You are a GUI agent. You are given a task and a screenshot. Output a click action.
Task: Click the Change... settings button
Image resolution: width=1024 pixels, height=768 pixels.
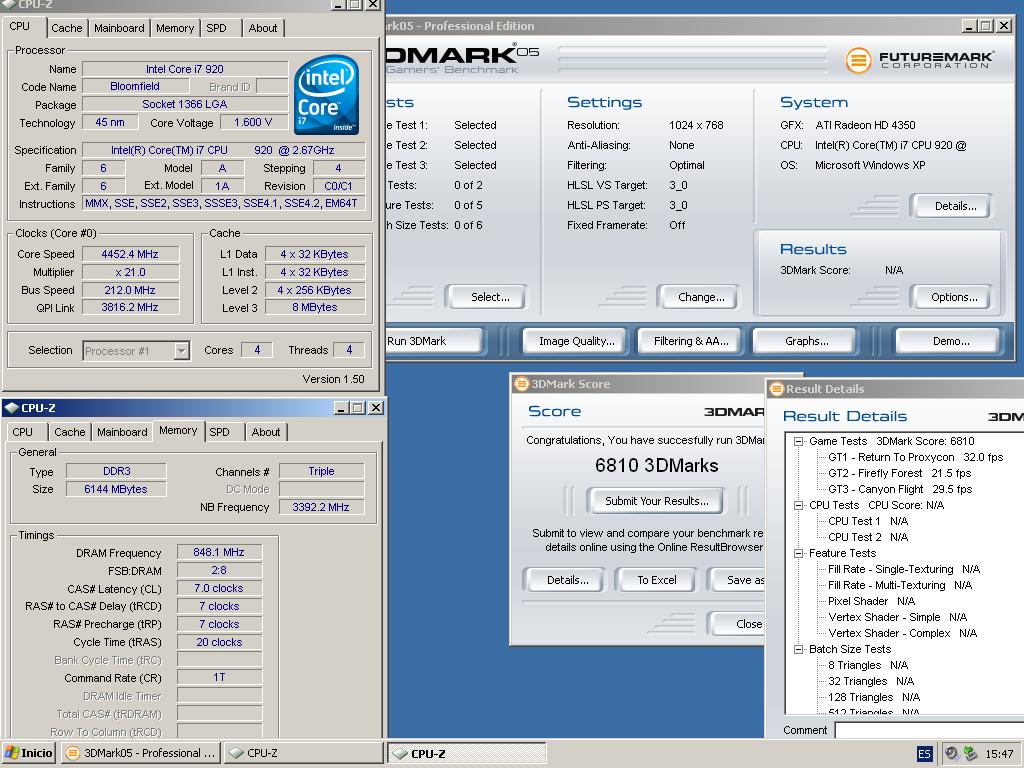(x=699, y=297)
